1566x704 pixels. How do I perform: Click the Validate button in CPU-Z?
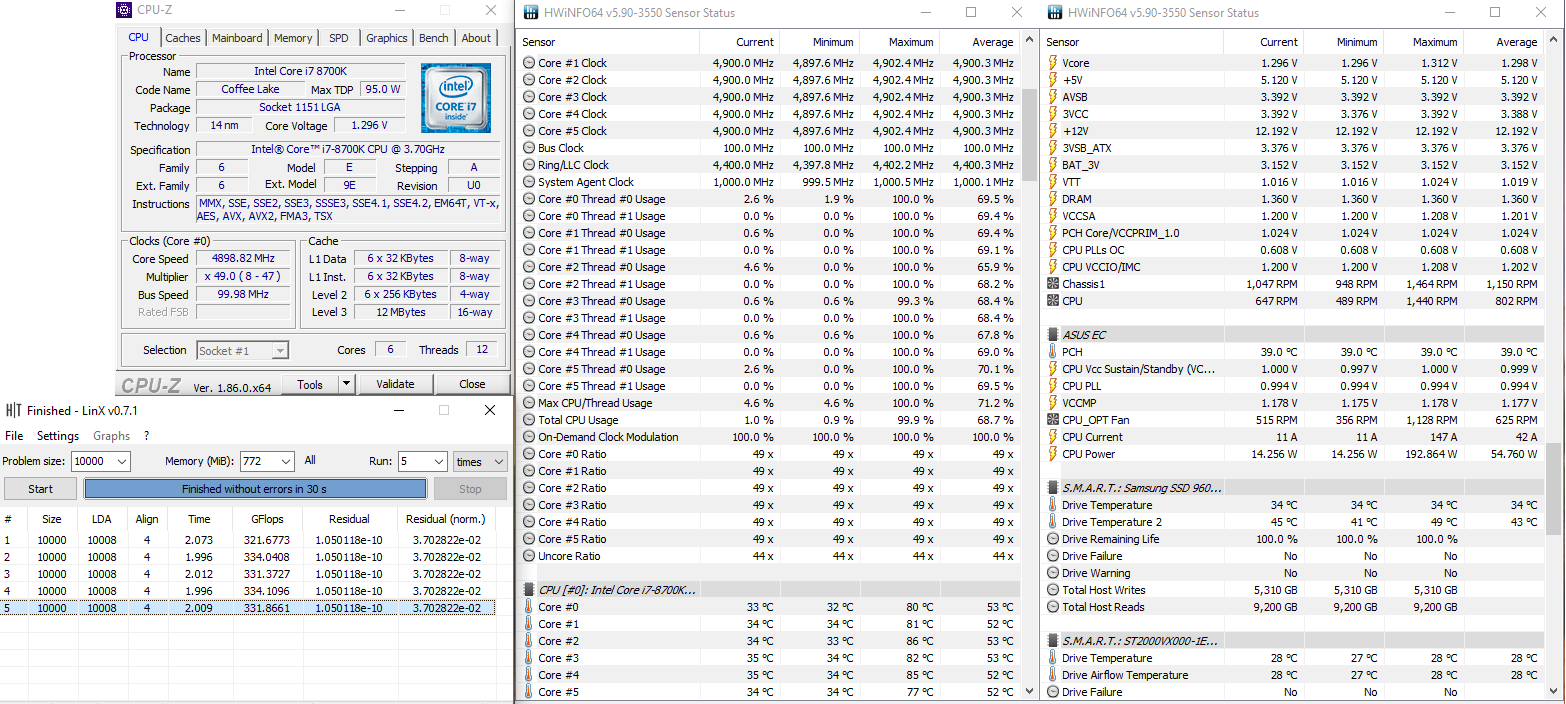pos(395,384)
